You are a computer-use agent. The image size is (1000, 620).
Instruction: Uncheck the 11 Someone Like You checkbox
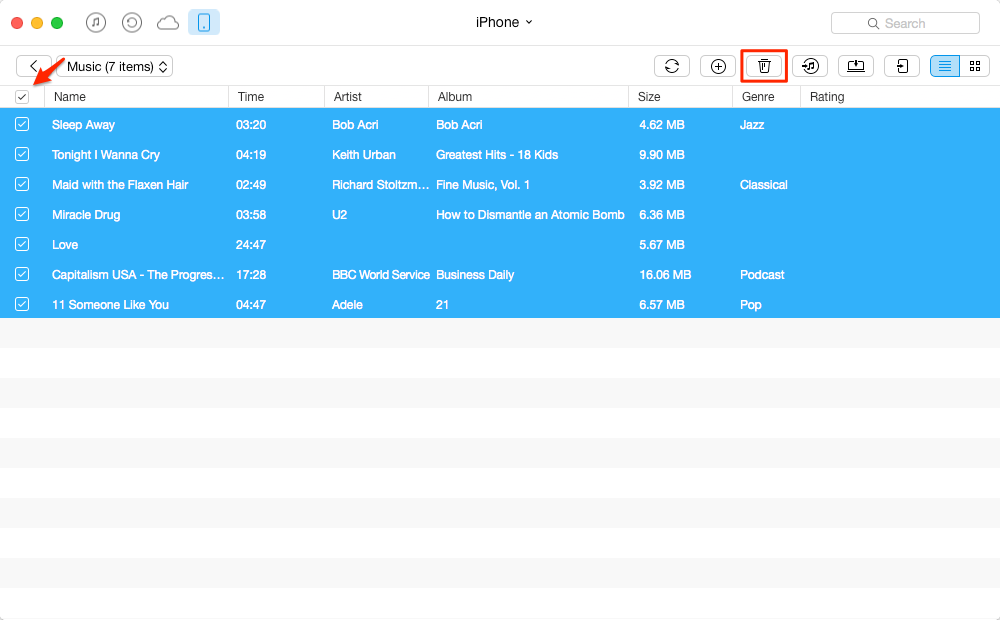[22, 304]
